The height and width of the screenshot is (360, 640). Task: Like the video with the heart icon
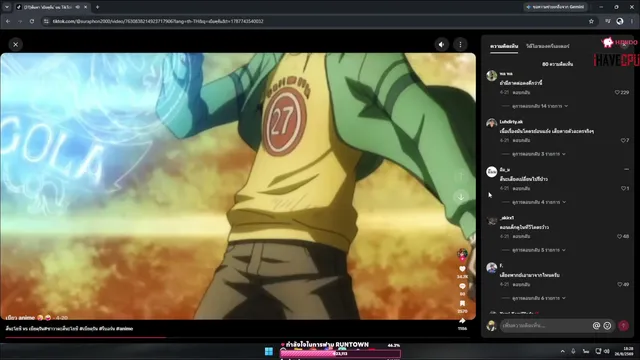click(x=462, y=269)
